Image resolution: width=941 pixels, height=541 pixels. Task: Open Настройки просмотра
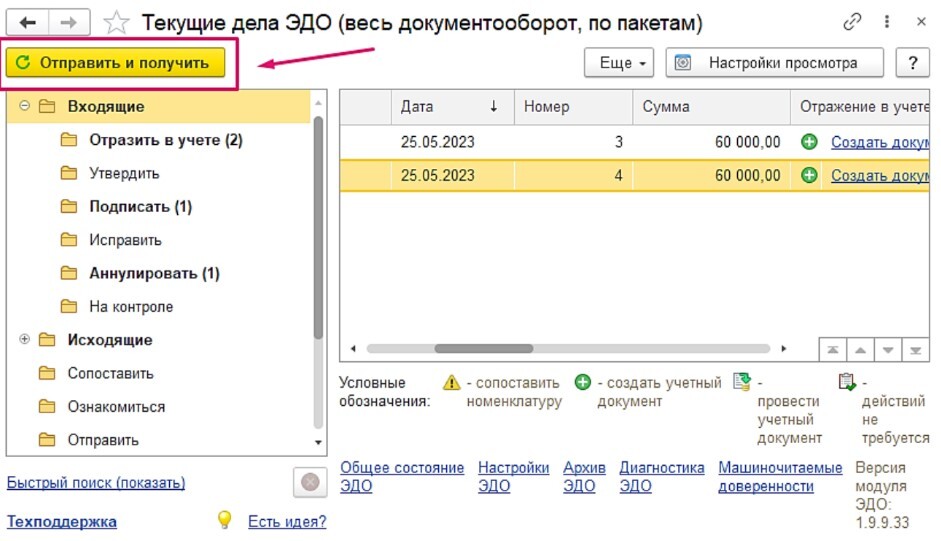click(774, 63)
